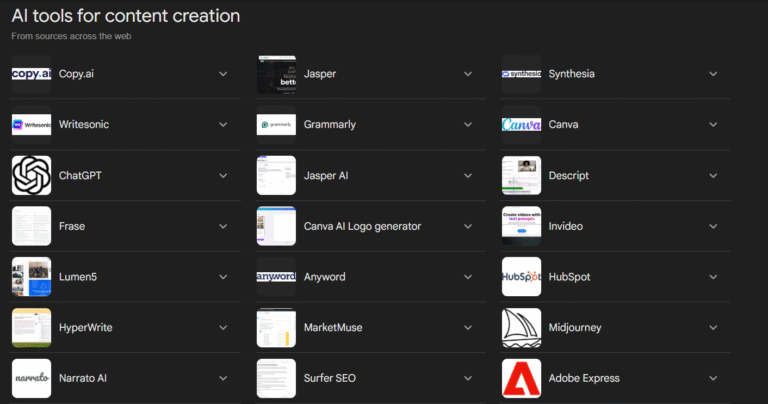The width and height of the screenshot is (768, 404).
Task: Click the Midjourney sailboat logo icon
Action: 522,328
